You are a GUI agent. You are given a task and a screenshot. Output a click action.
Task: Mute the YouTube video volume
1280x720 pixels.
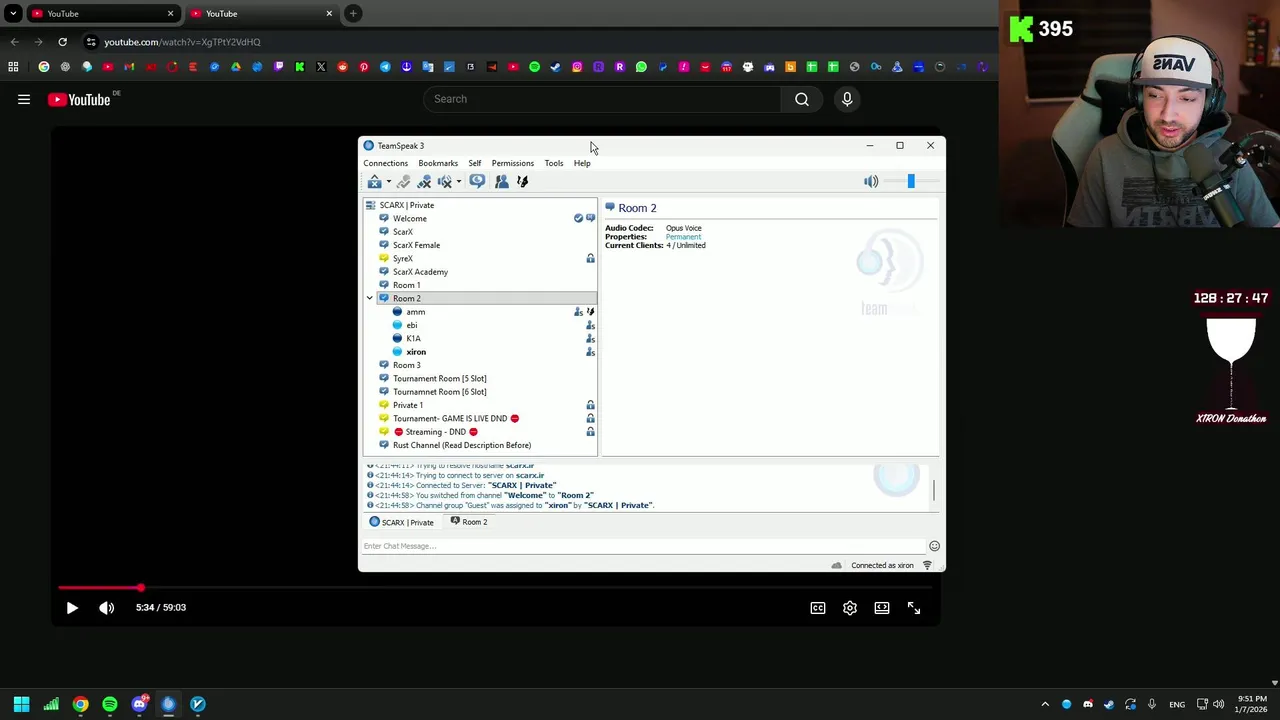[x=107, y=608]
